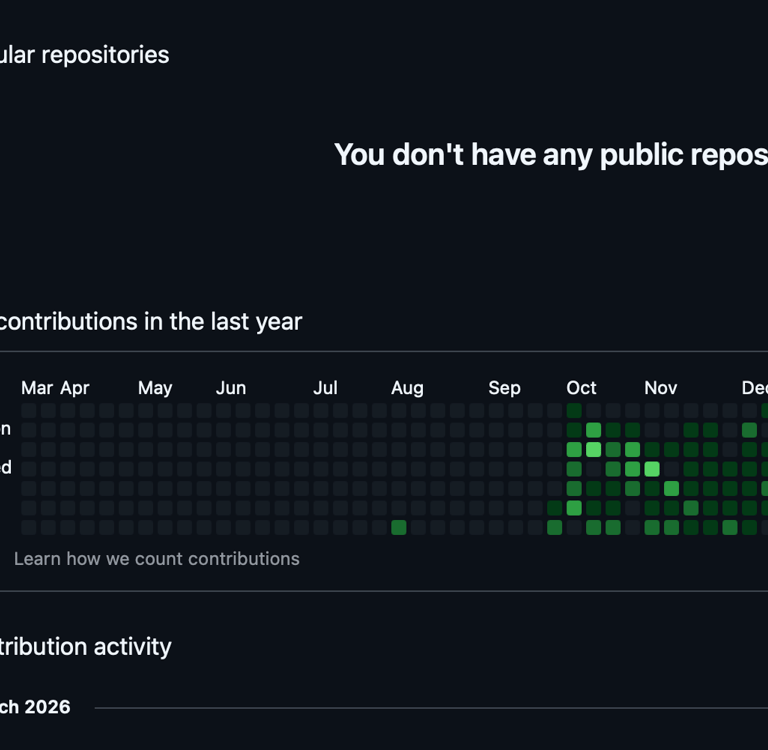Click the Aug month label on contribution graph

pos(407,388)
